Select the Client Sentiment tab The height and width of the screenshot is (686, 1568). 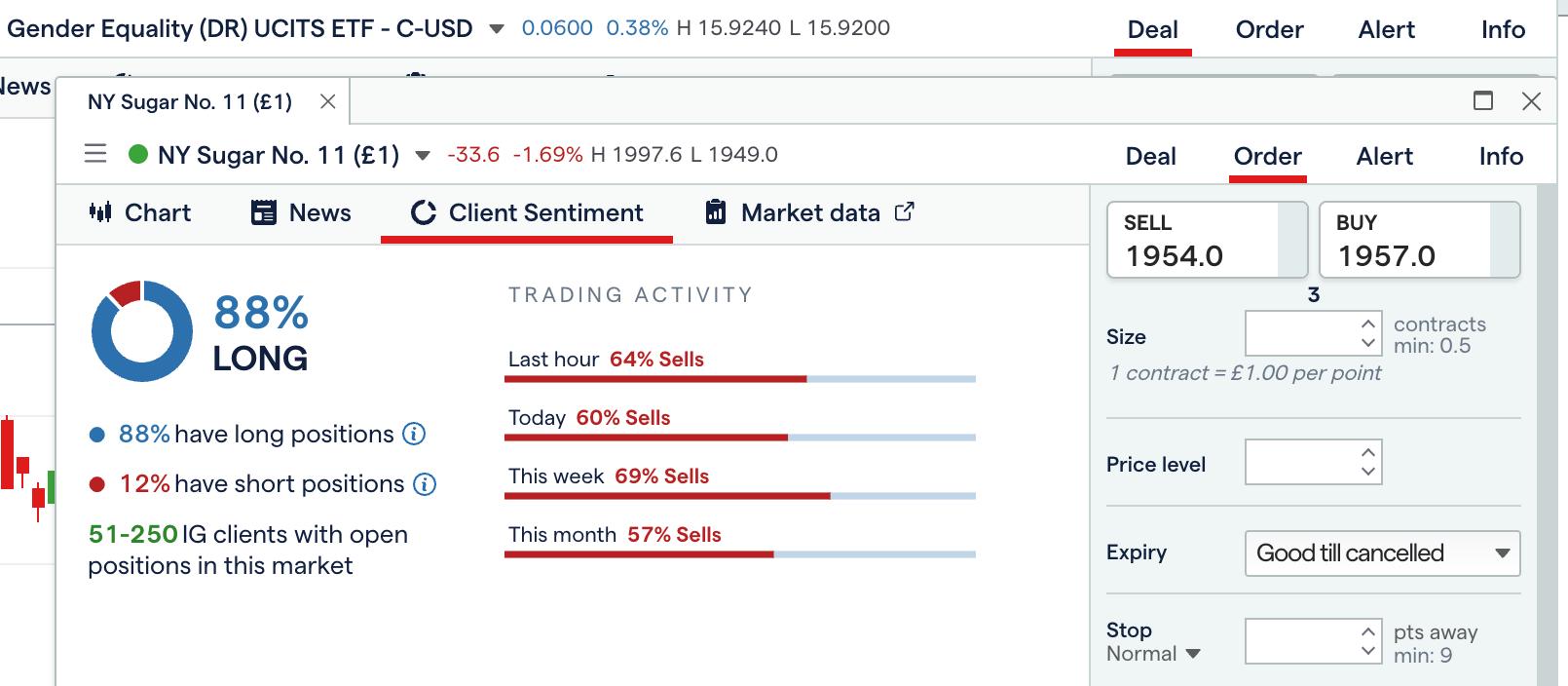(x=527, y=212)
